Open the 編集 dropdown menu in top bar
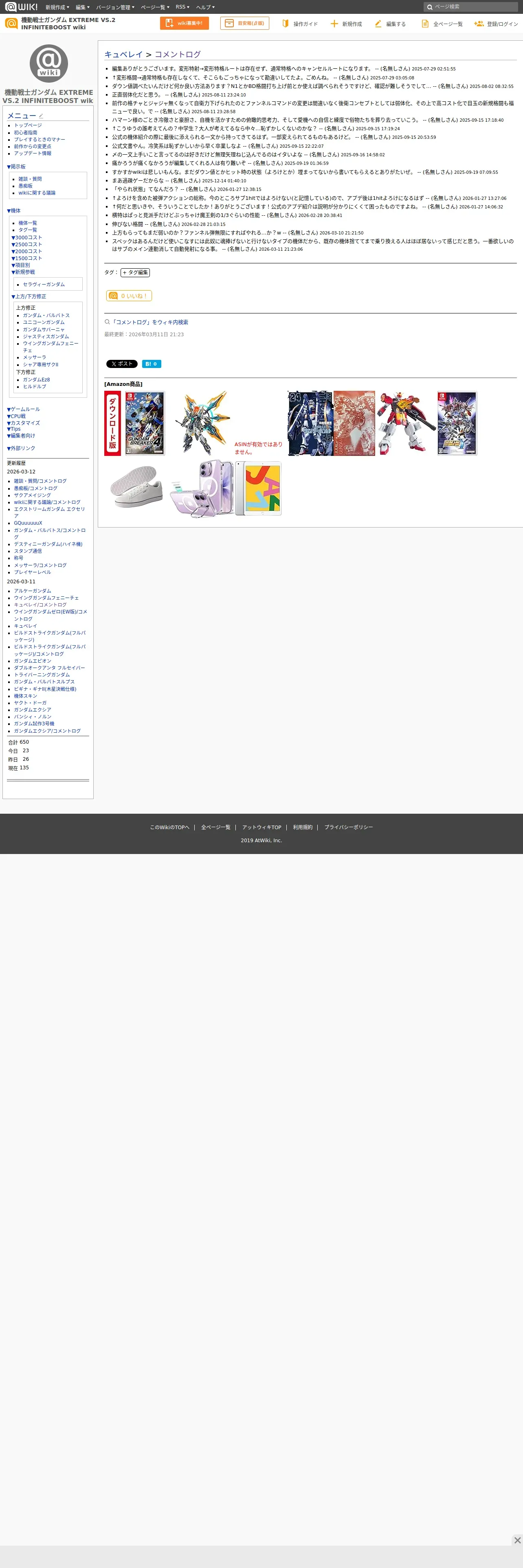Screen dimensions: 523x1568 pos(83,7)
